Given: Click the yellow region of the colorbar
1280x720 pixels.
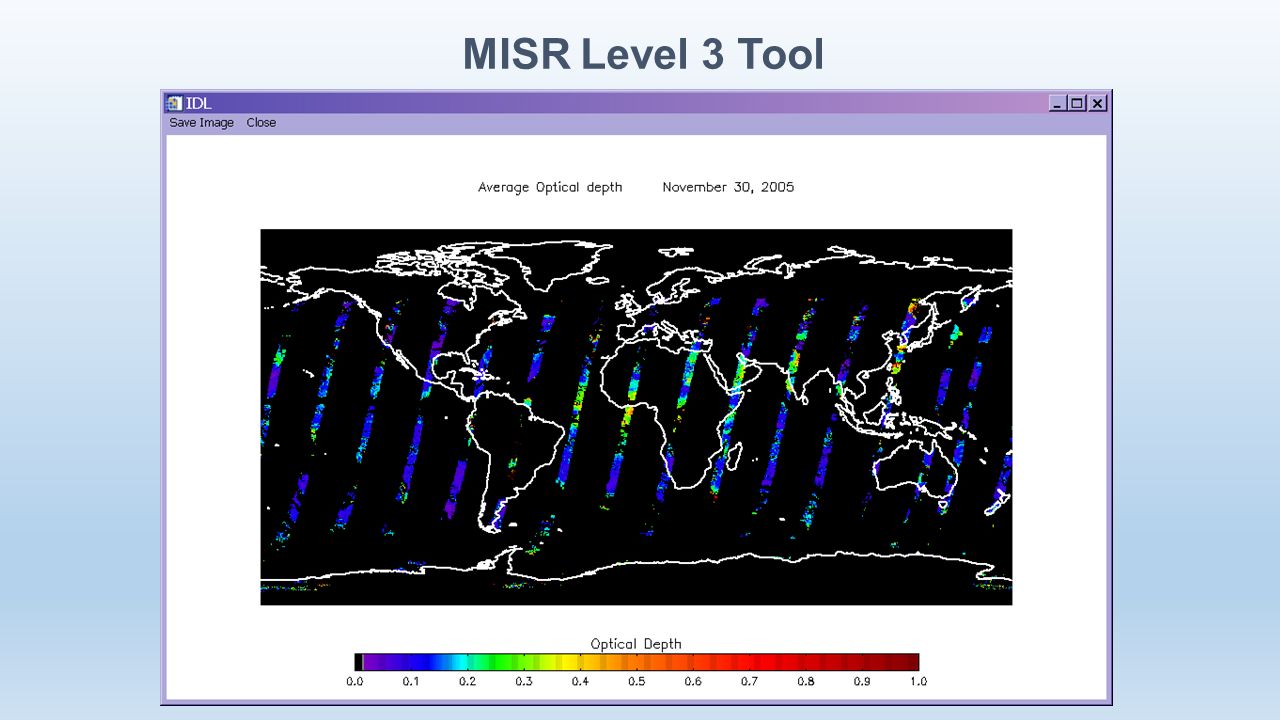Looking at the screenshot, I should [568, 662].
